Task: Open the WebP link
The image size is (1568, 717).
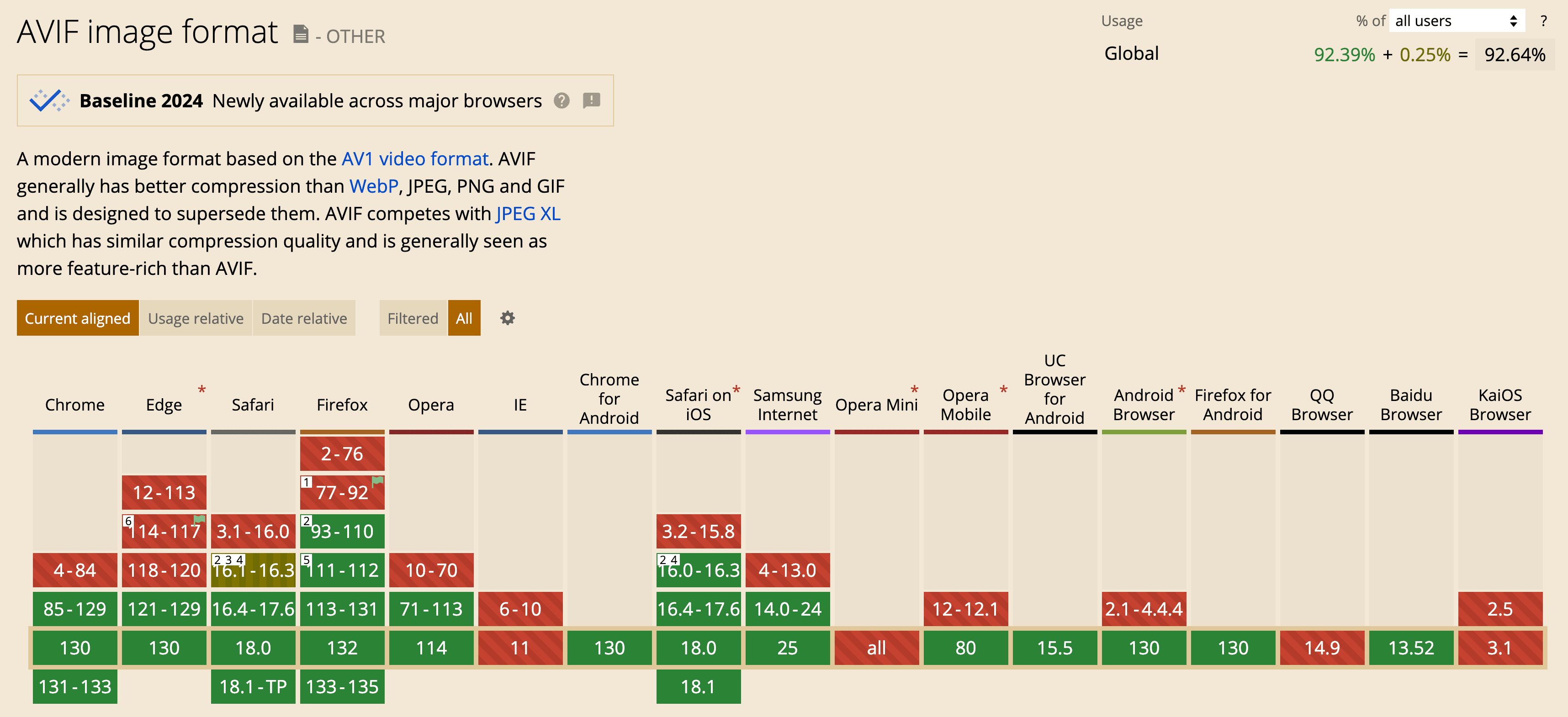Action: (x=373, y=186)
